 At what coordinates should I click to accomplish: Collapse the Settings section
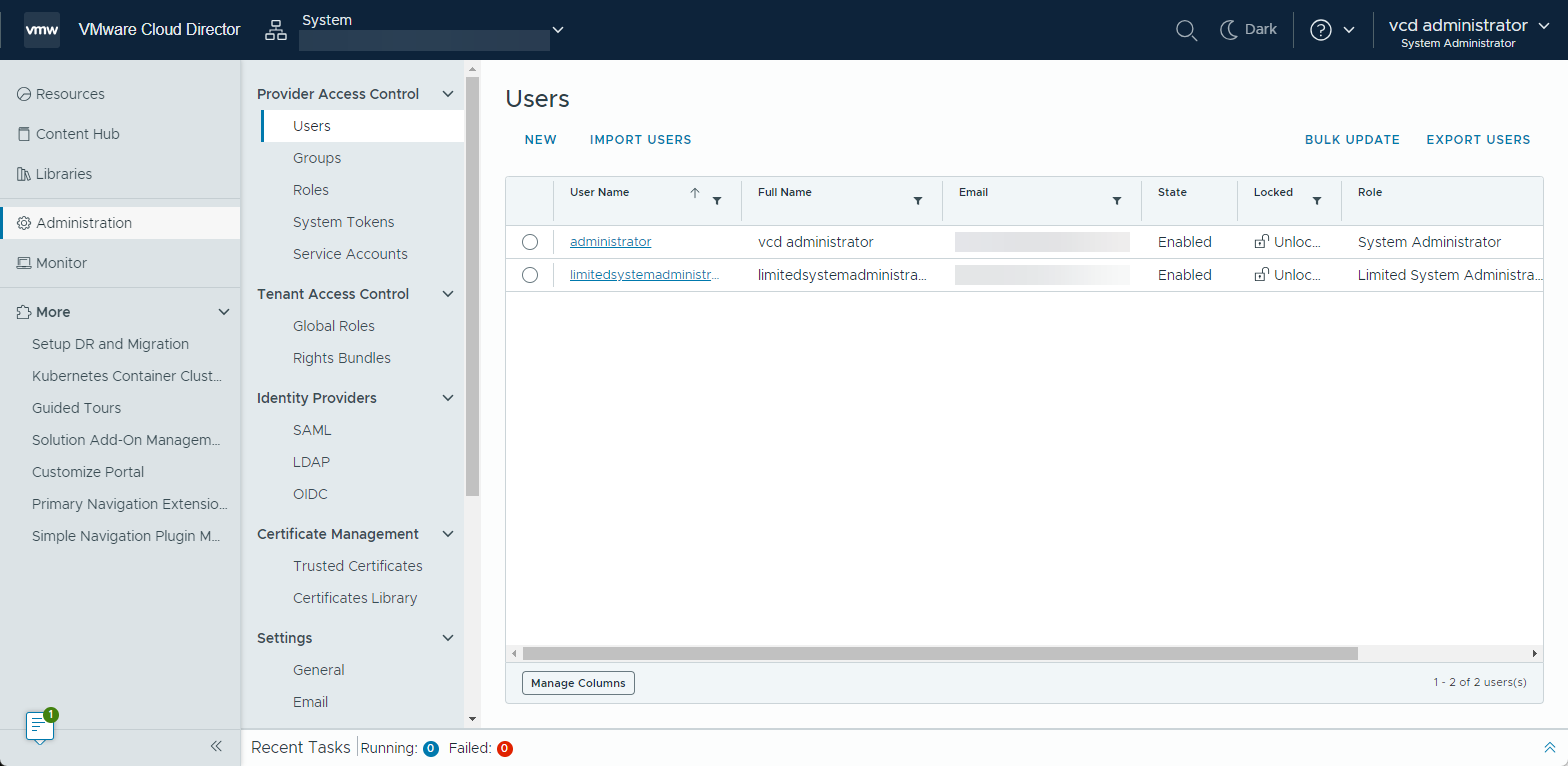point(448,638)
